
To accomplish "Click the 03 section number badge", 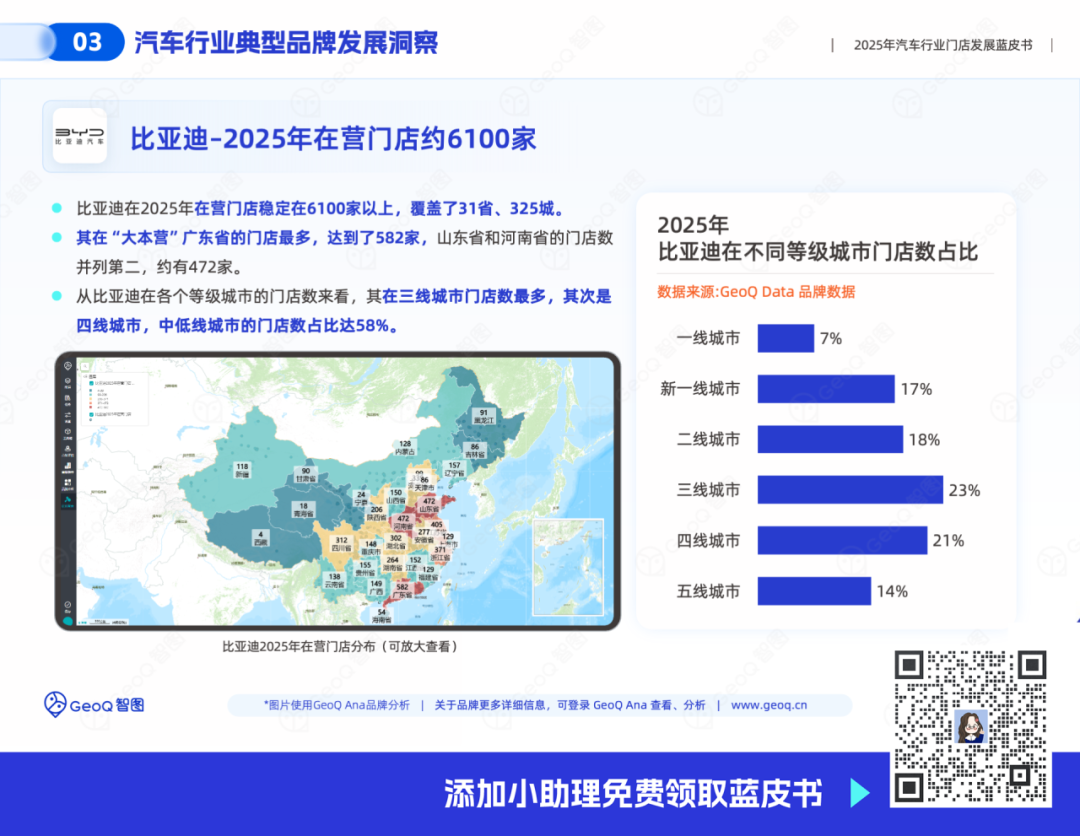I will (x=88, y=43).
